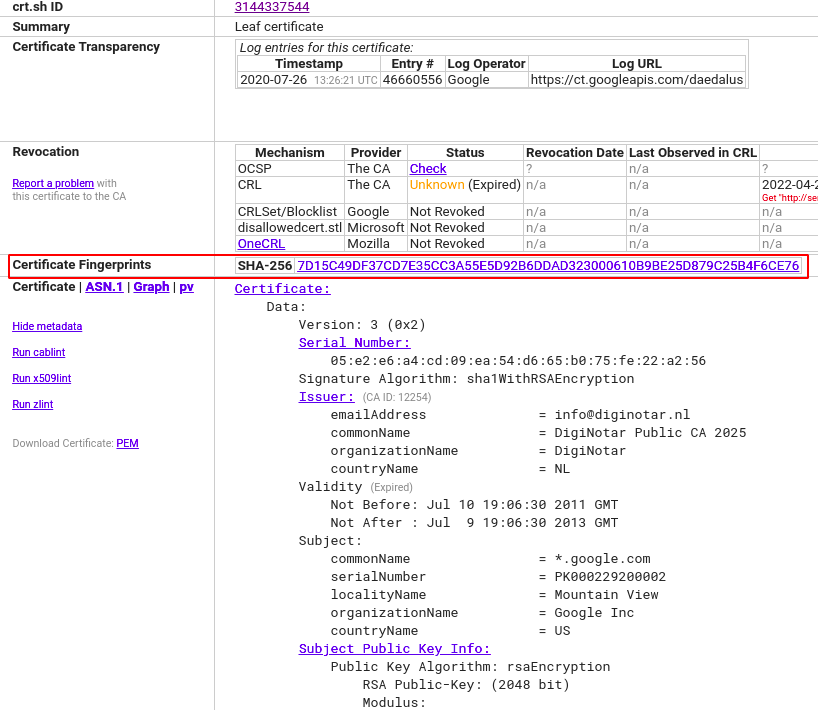Switch to the Graph view
Image resolution: width=818 pixels, height=710 pixels.
[151, 287]
